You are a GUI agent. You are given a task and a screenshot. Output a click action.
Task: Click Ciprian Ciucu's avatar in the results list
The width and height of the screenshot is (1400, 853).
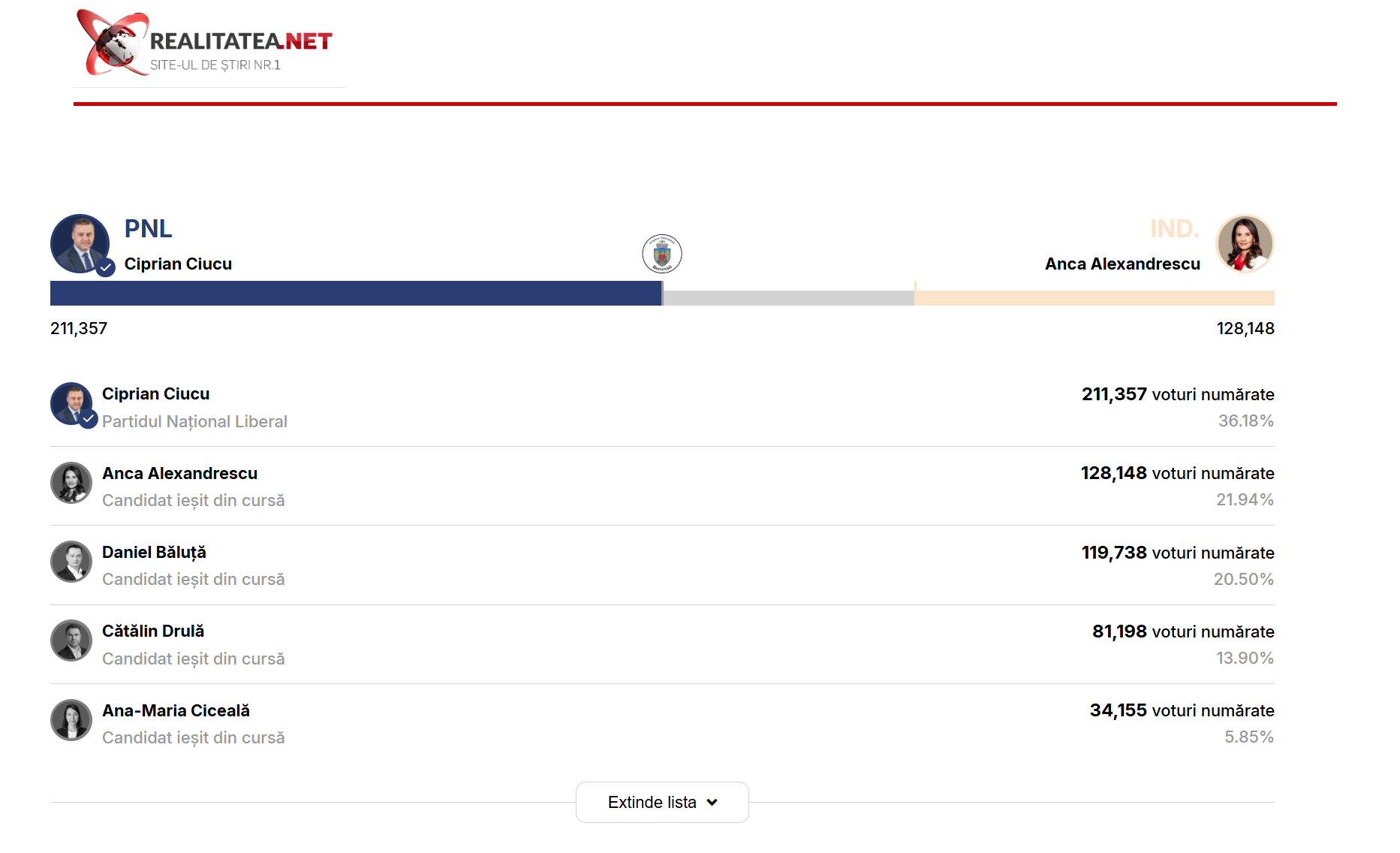(71, 404)
